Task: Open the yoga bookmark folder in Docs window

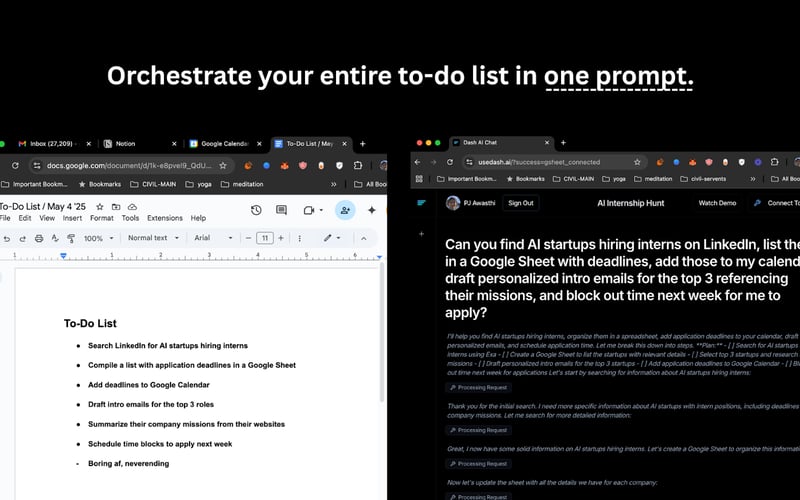Action: pos(198,184)
